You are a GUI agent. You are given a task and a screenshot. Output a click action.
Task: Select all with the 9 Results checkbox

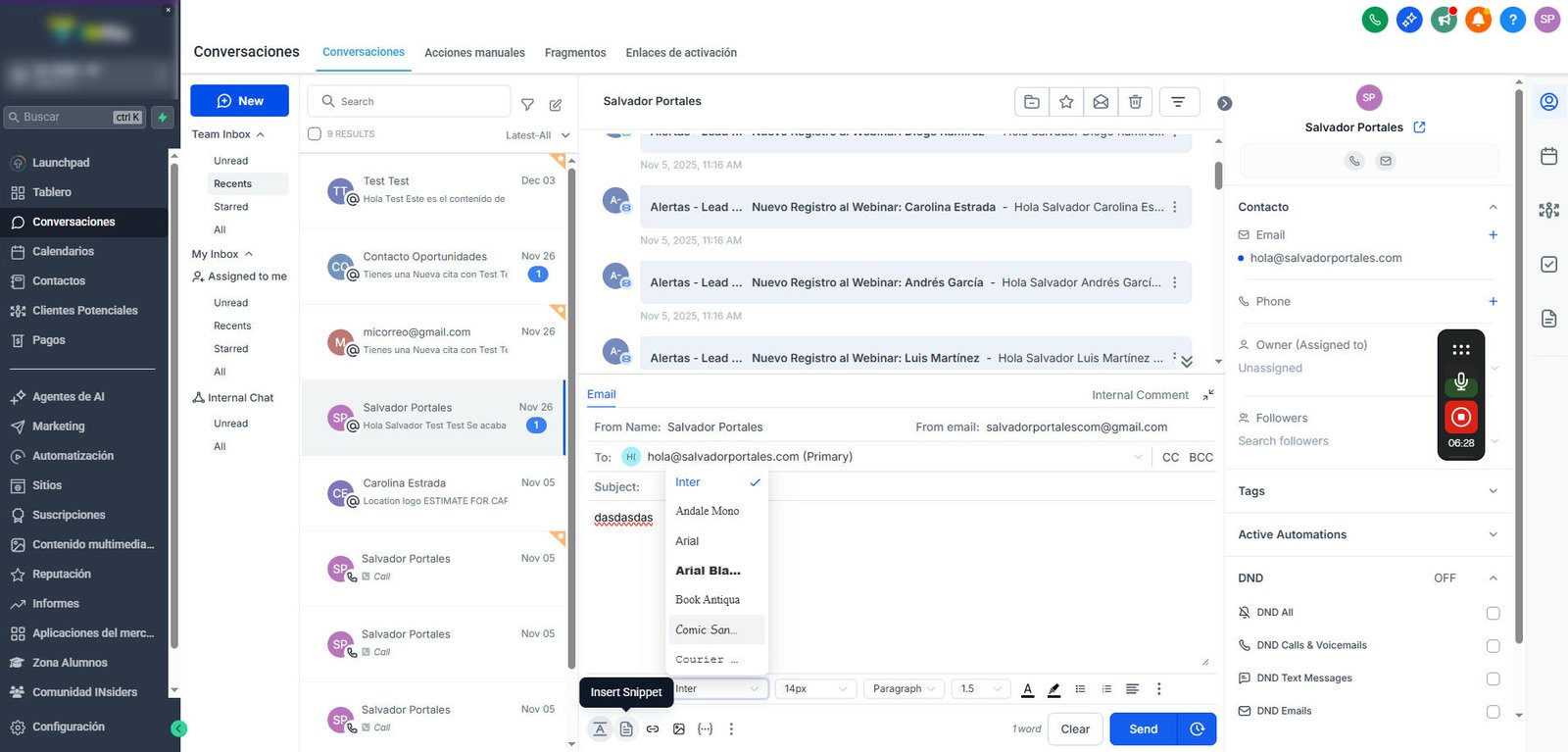click(315, 134)
